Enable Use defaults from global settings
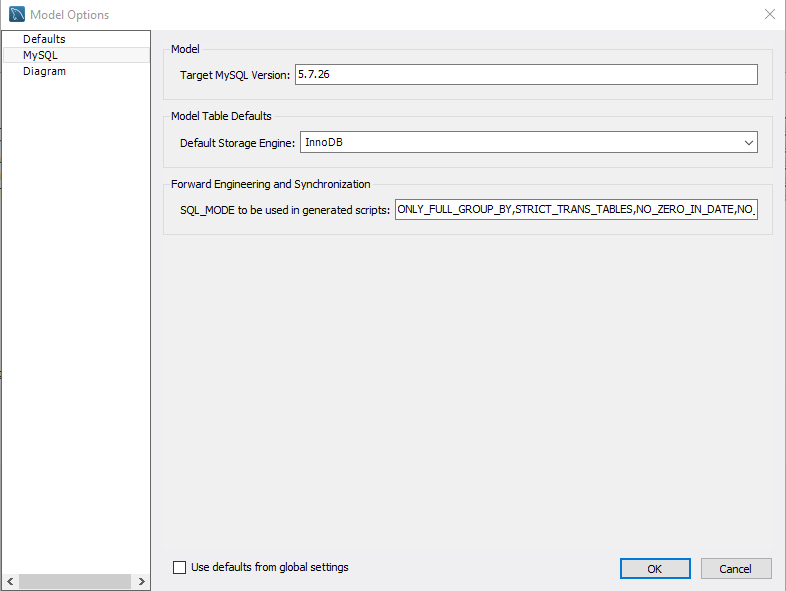Screen dimensions: 786x591 pyautogui.click(x=179, y=567)
